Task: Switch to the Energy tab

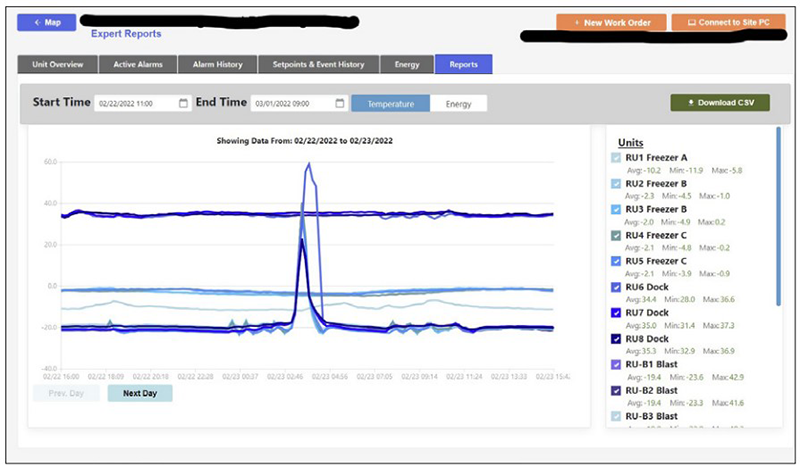Action: [x=407, y=64]
